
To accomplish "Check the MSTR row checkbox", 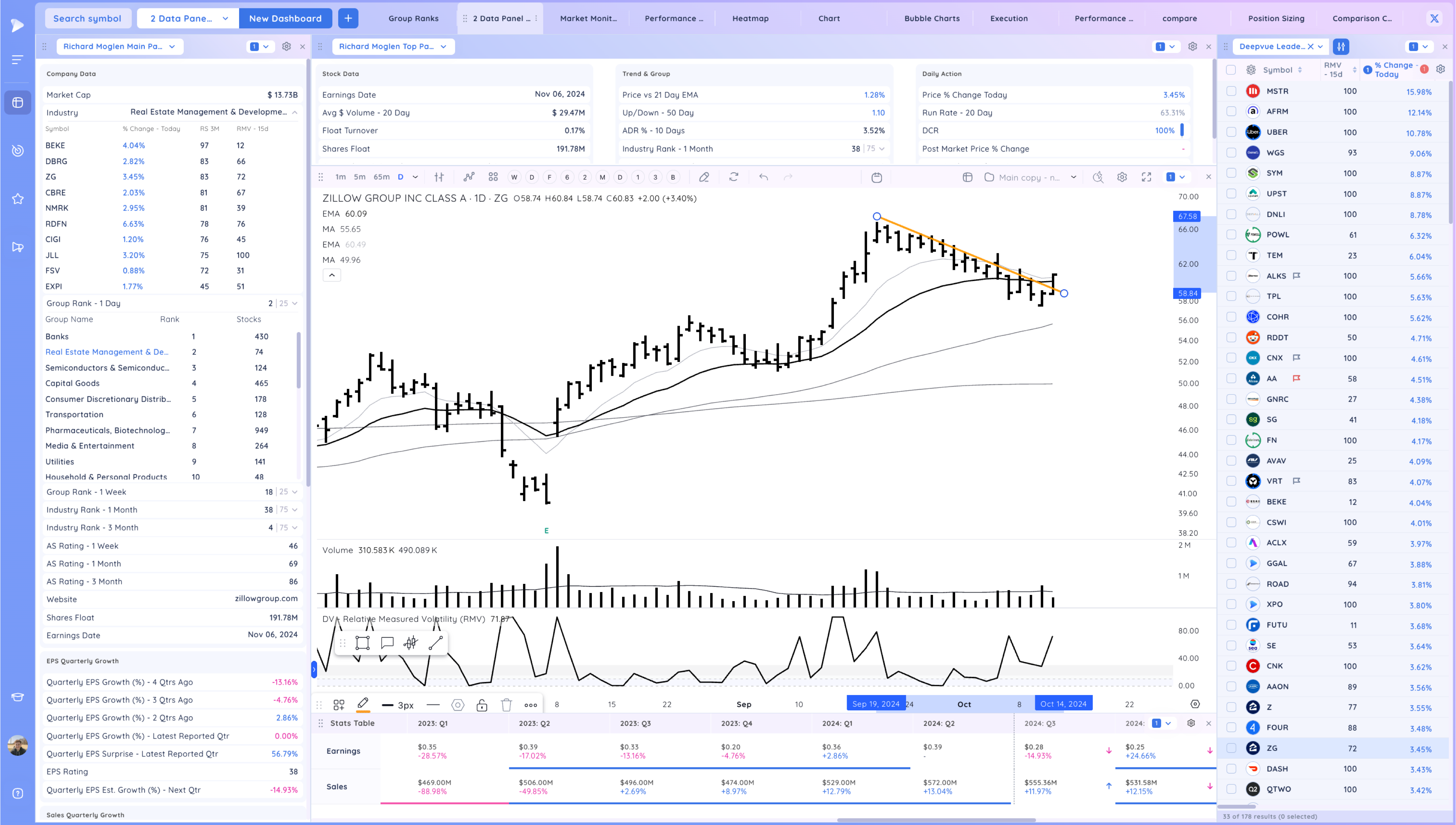I will 1231,91.
